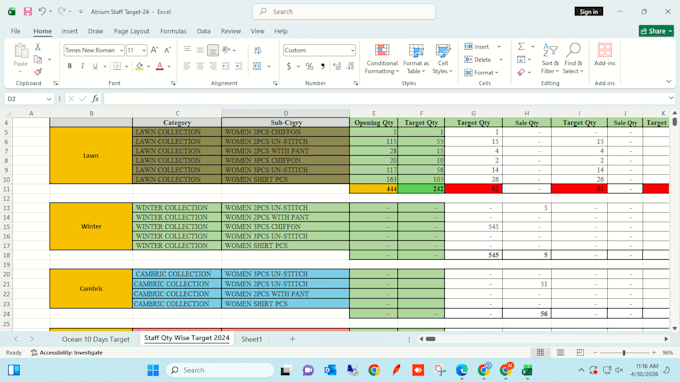This screenshot has height=382, width=680.
Task: Toggle Wrap Text in Alignment group
Action: point(258,50)
